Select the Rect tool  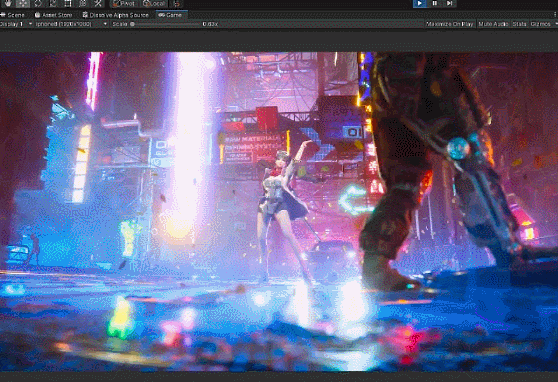(x=68, y=3)
